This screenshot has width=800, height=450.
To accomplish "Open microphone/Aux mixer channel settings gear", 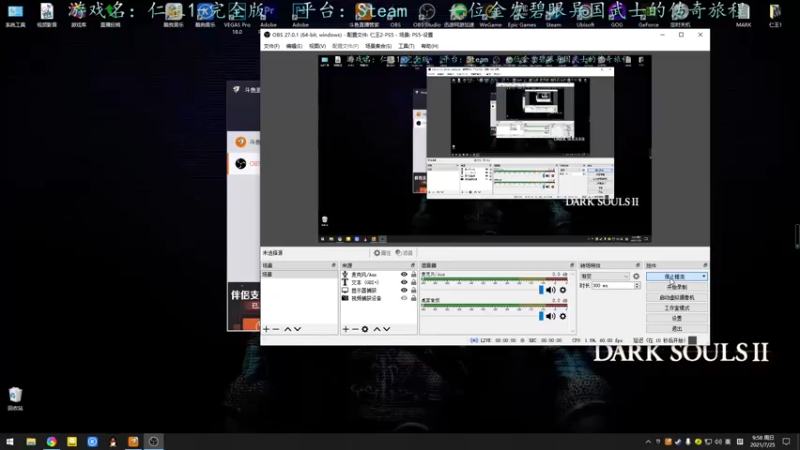I will 563,290.
